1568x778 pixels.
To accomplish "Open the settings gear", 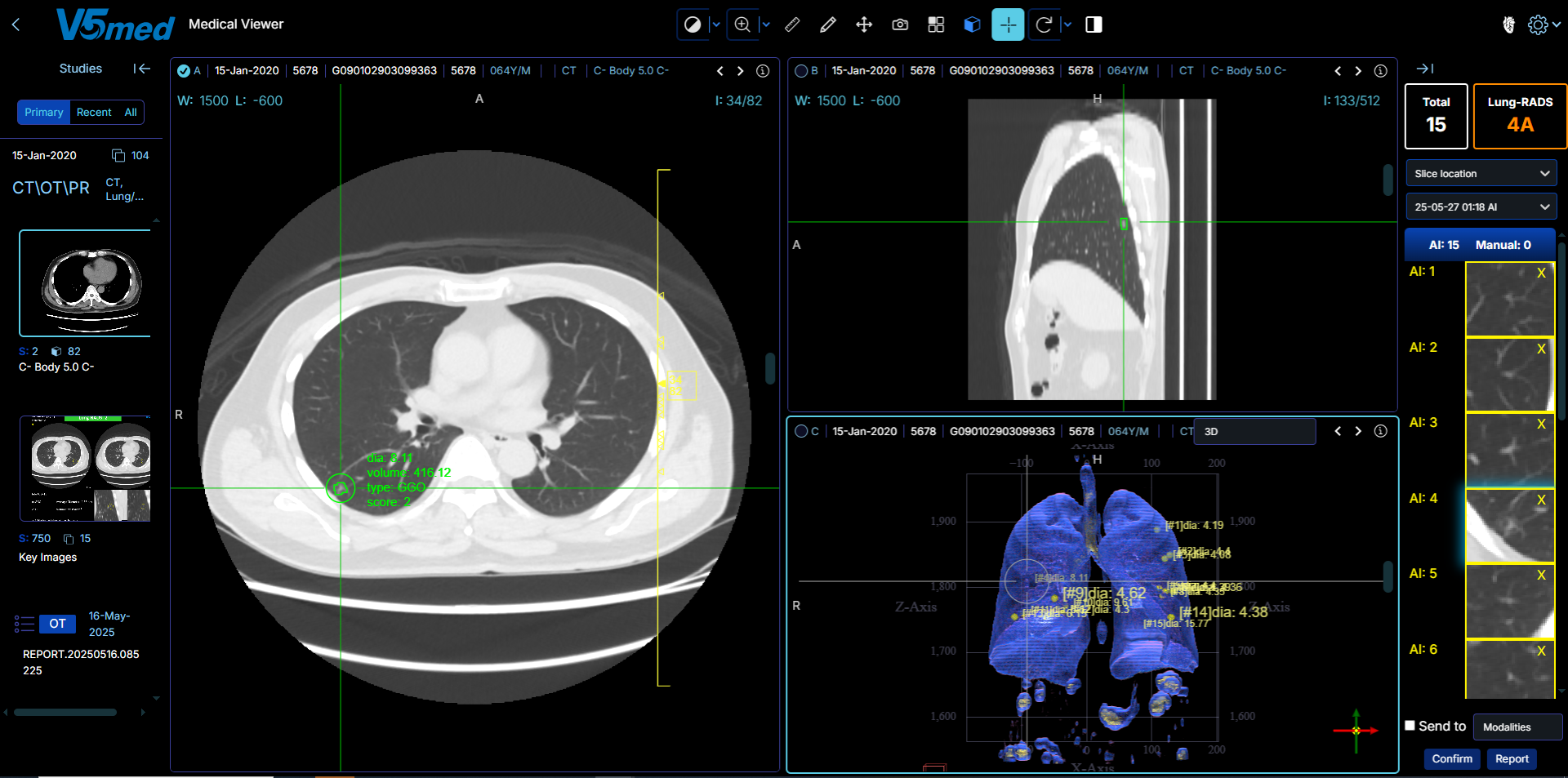I will click(1538, 24).
